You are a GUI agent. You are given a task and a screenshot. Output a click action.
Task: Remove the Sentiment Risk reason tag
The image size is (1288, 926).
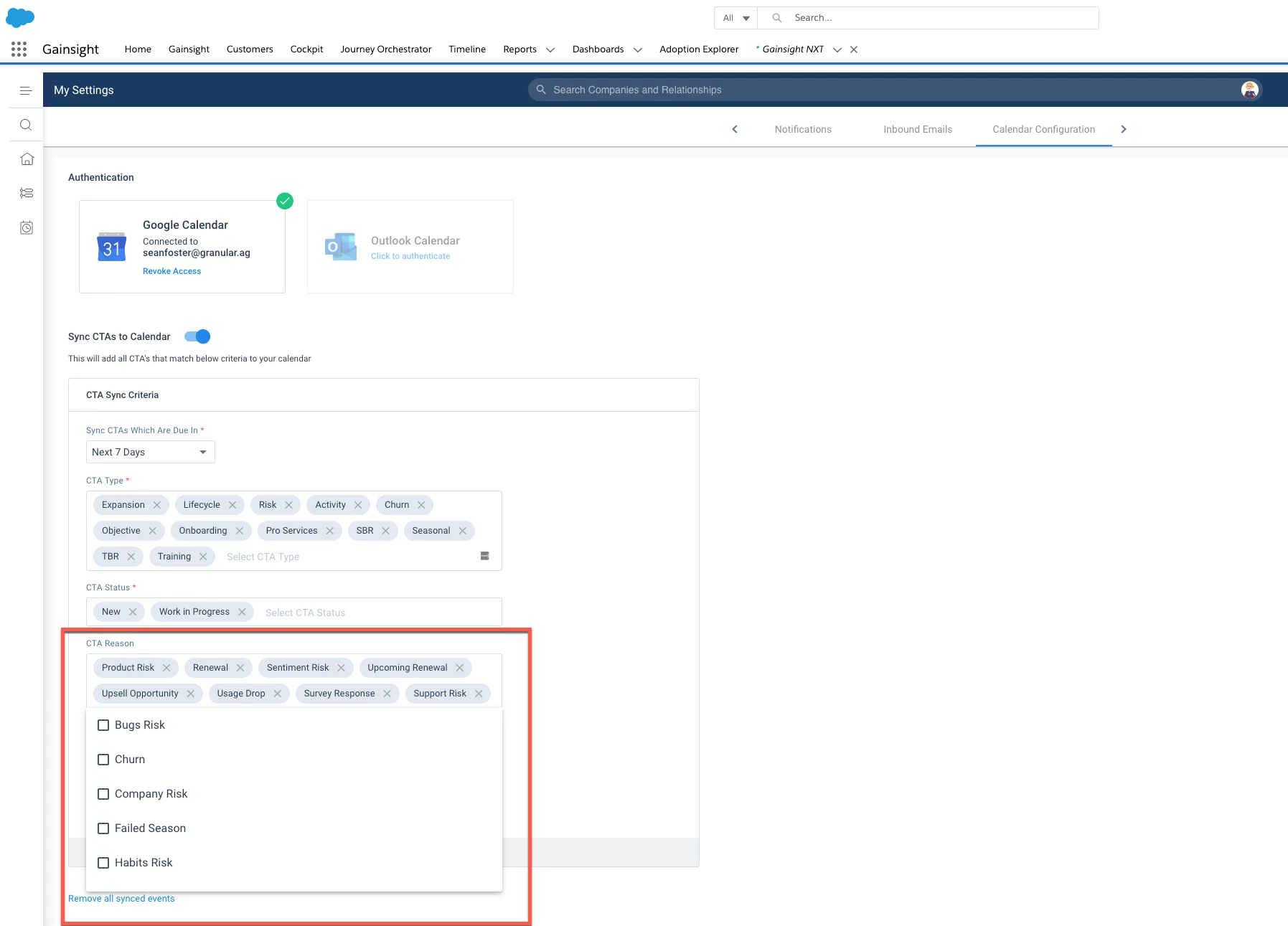pyautogui.click(x=342, y=668)
